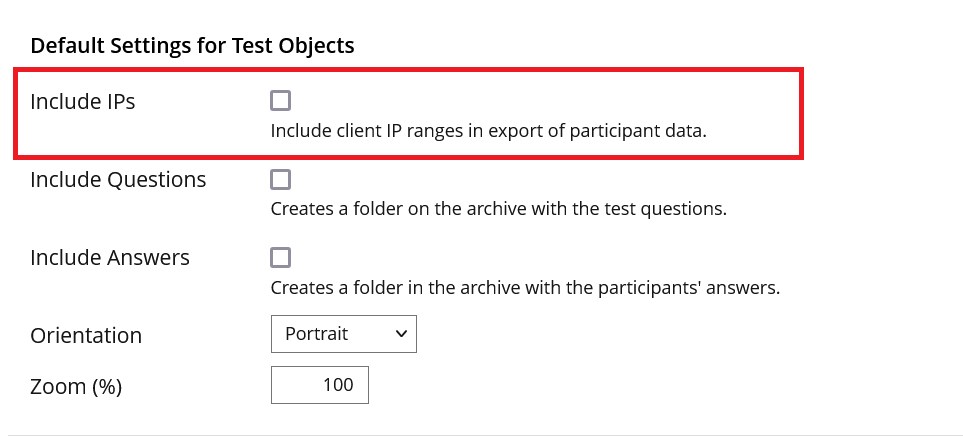Screen dimensions: 963x441
Task: Click the test questions folder description
Action: pyautogui.click(x=498, y=210)
